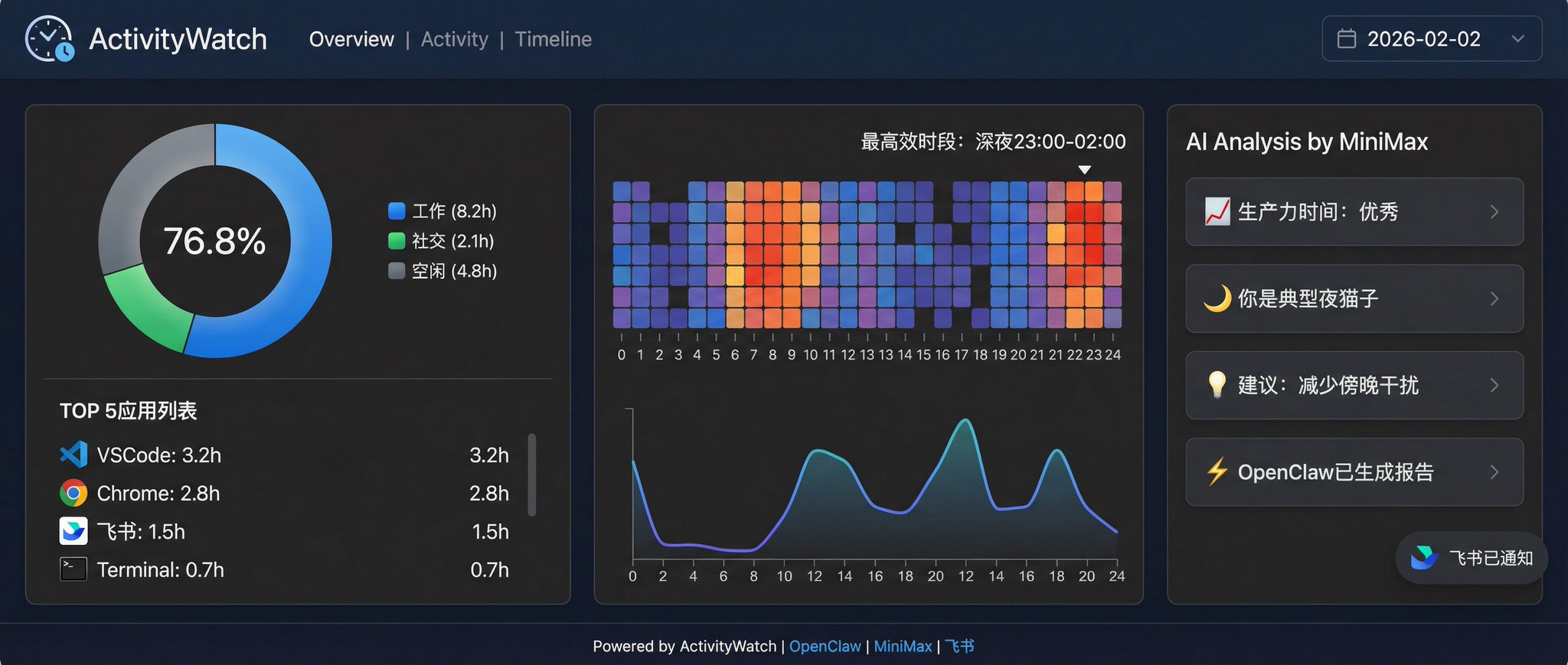Click the 飞书 logo in notification toast
This screenshot has height=665, width=1568.
click(1424, 558)
